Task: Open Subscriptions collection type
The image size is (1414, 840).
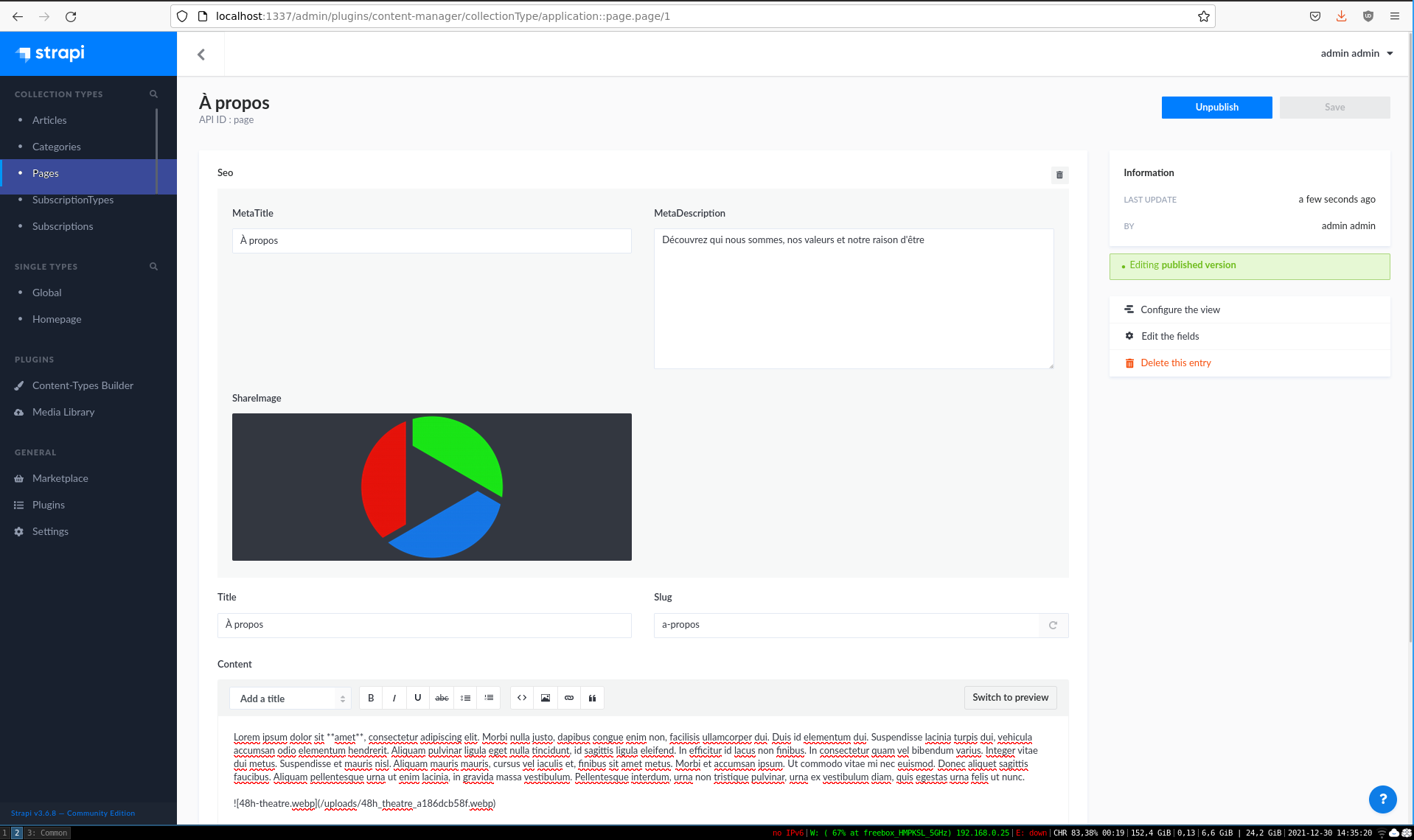Action: pos(63,226)
